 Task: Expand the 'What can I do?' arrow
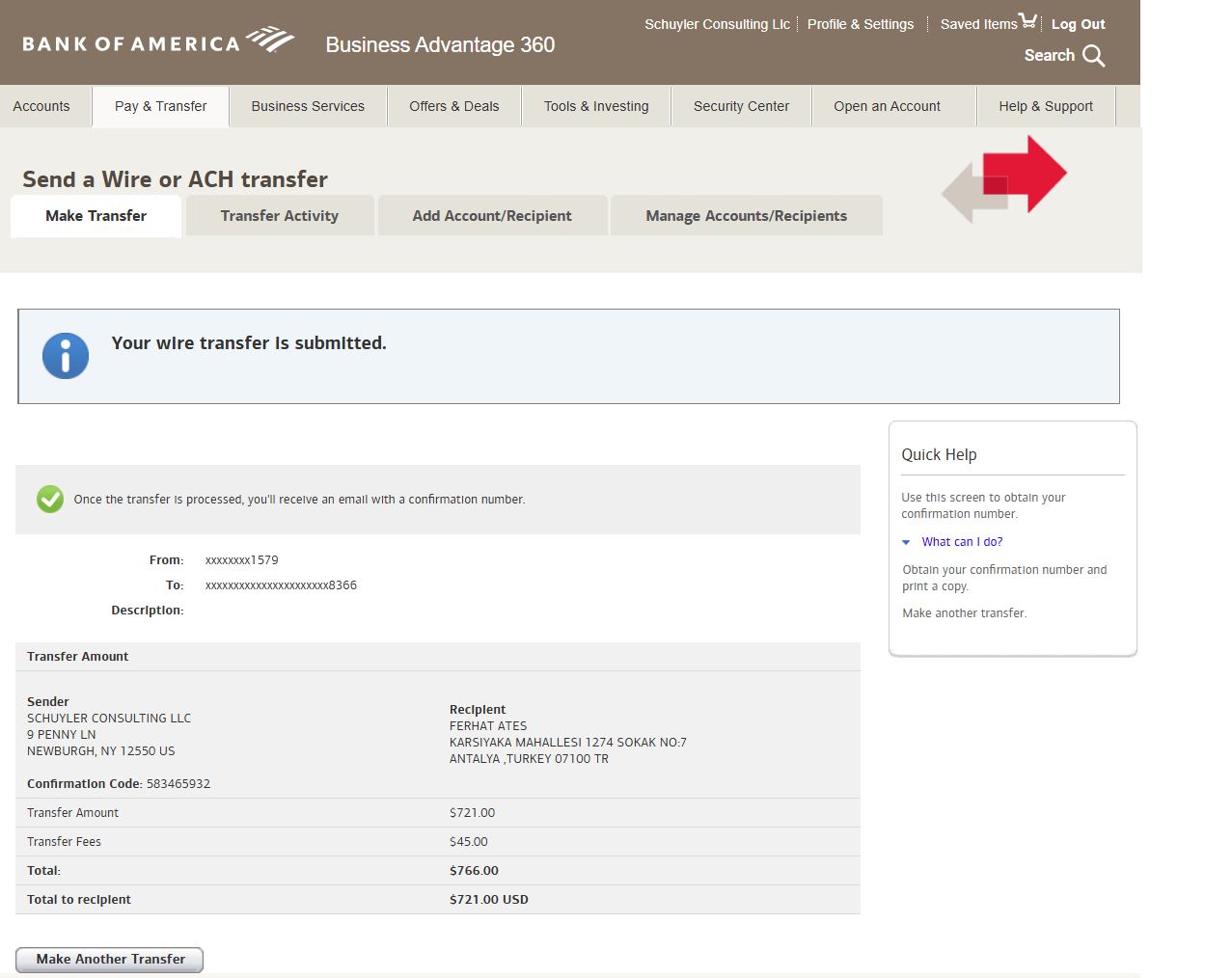[906, 542]
